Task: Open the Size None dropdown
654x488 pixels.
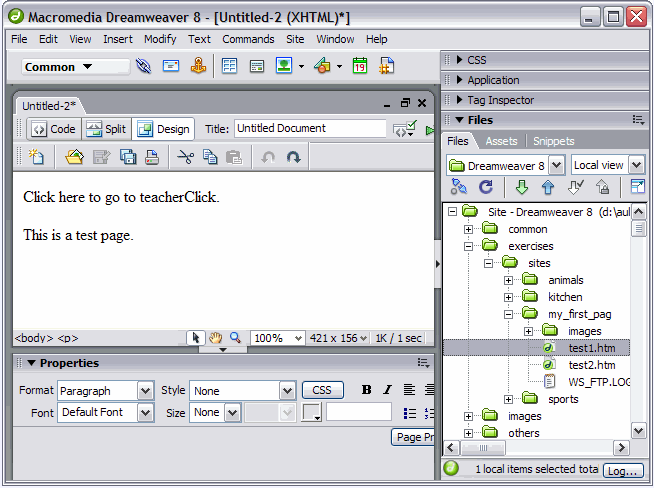Action: tap(232, 413)
